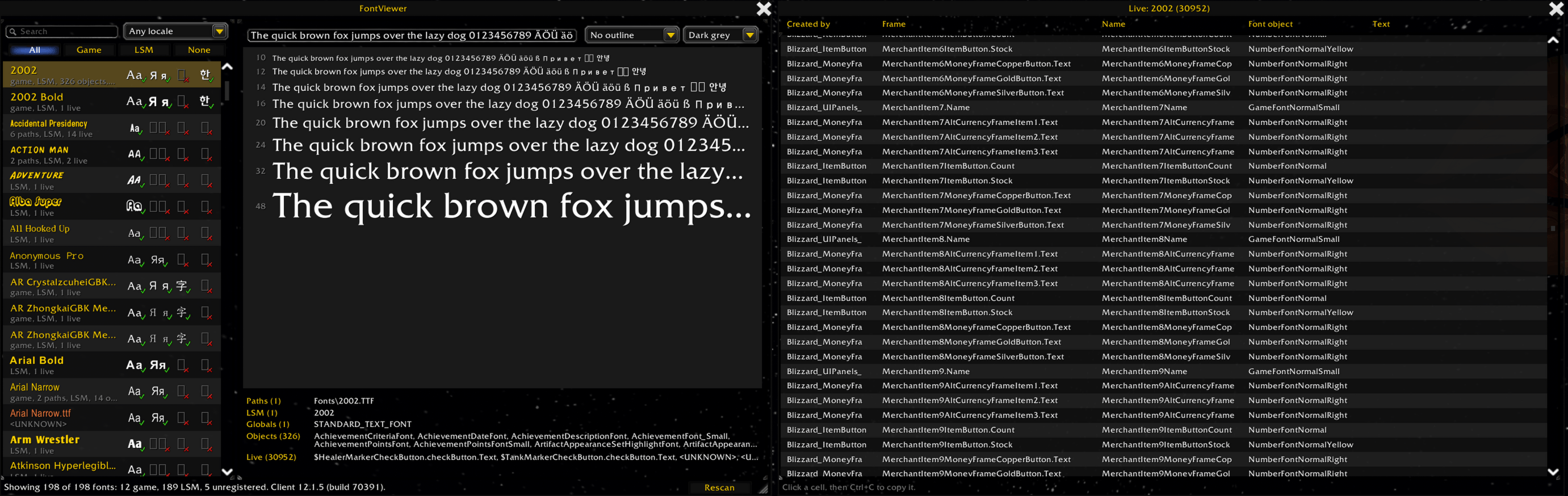Click the sample text input box

click(412, 35)
